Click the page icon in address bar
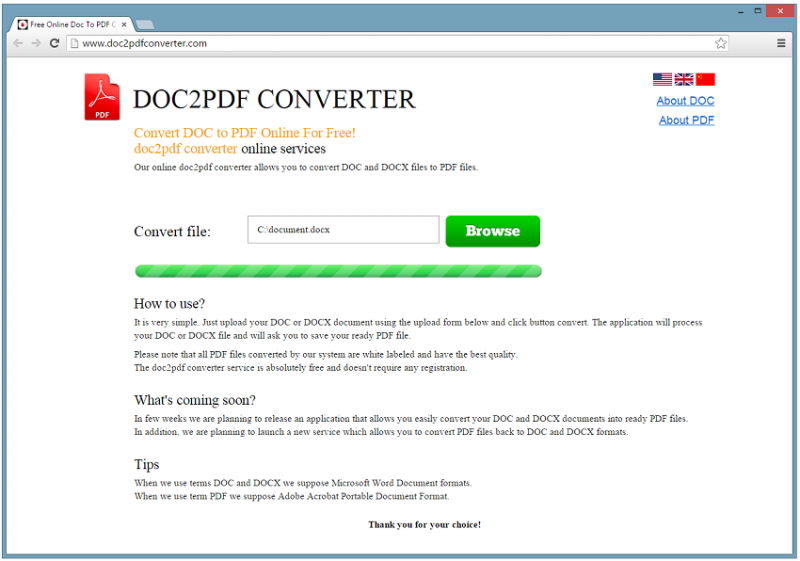 74,43
